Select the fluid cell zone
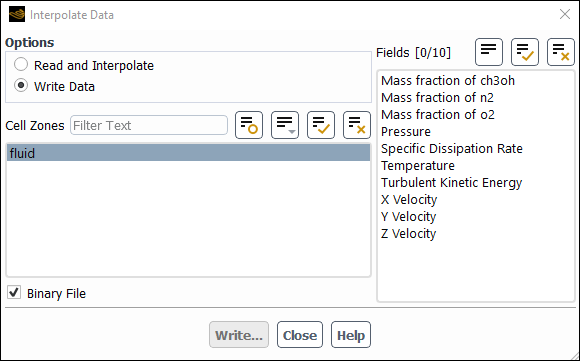Viewport: 580px width, 361px height. pyautogui.click(x=188, y=153)
